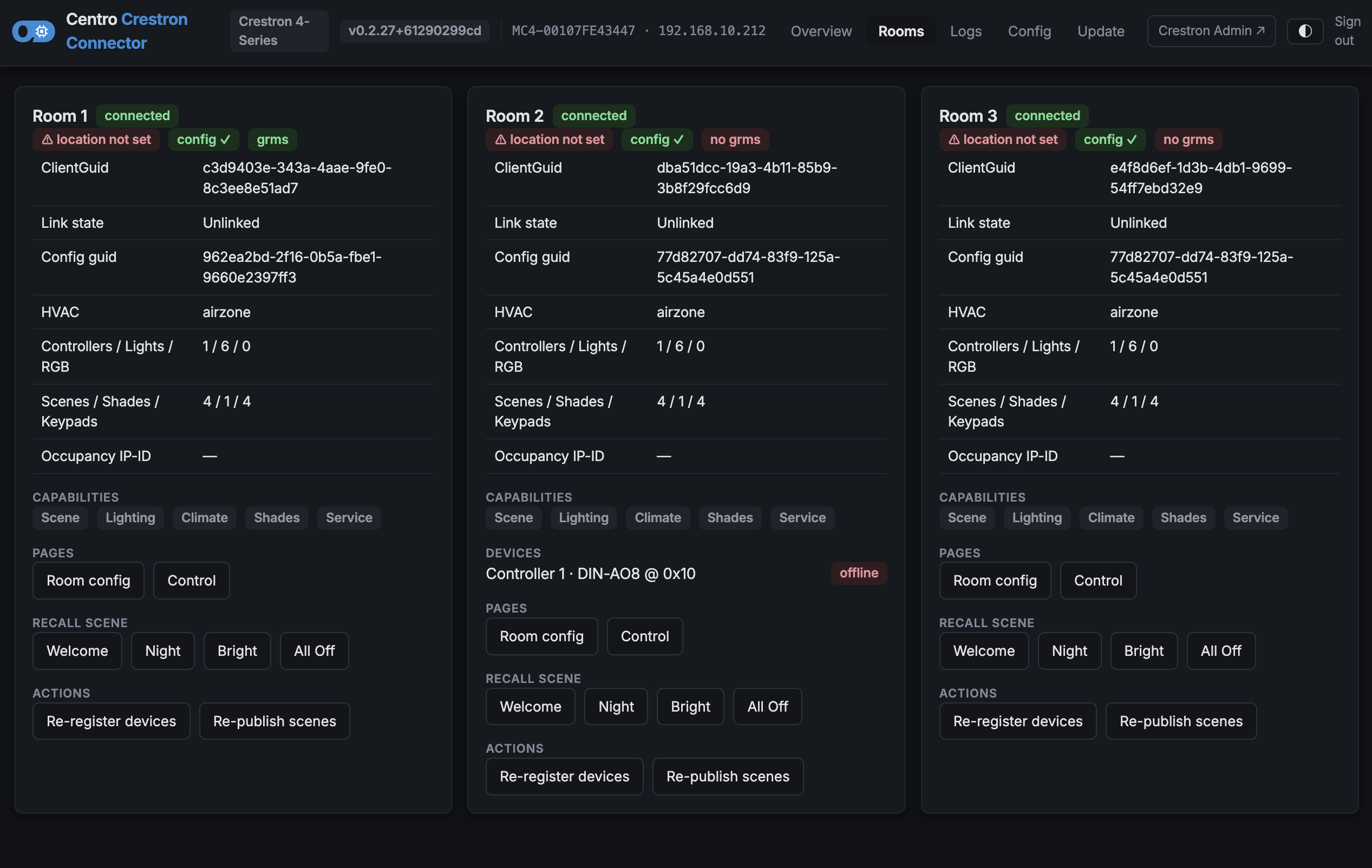Recall Night scene in Room 2
The image size is (1372, 868).
616,706
